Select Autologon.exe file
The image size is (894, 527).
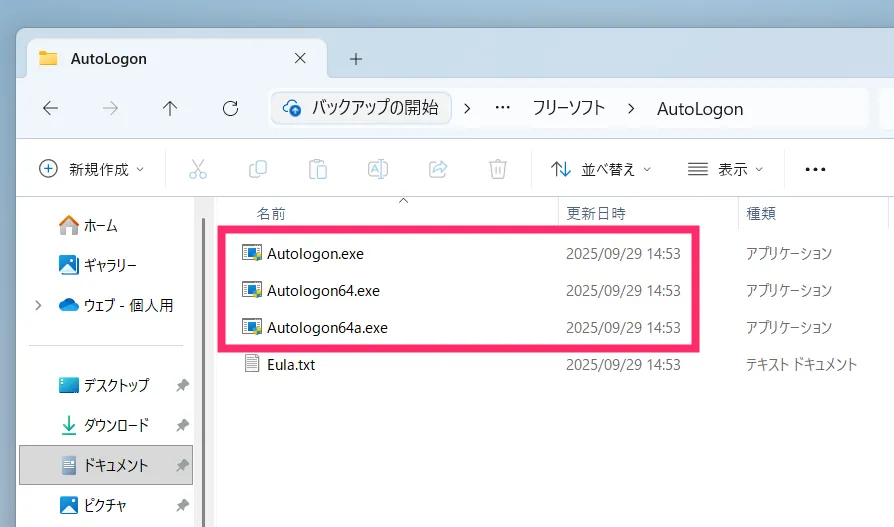click(x=315, y=253)
